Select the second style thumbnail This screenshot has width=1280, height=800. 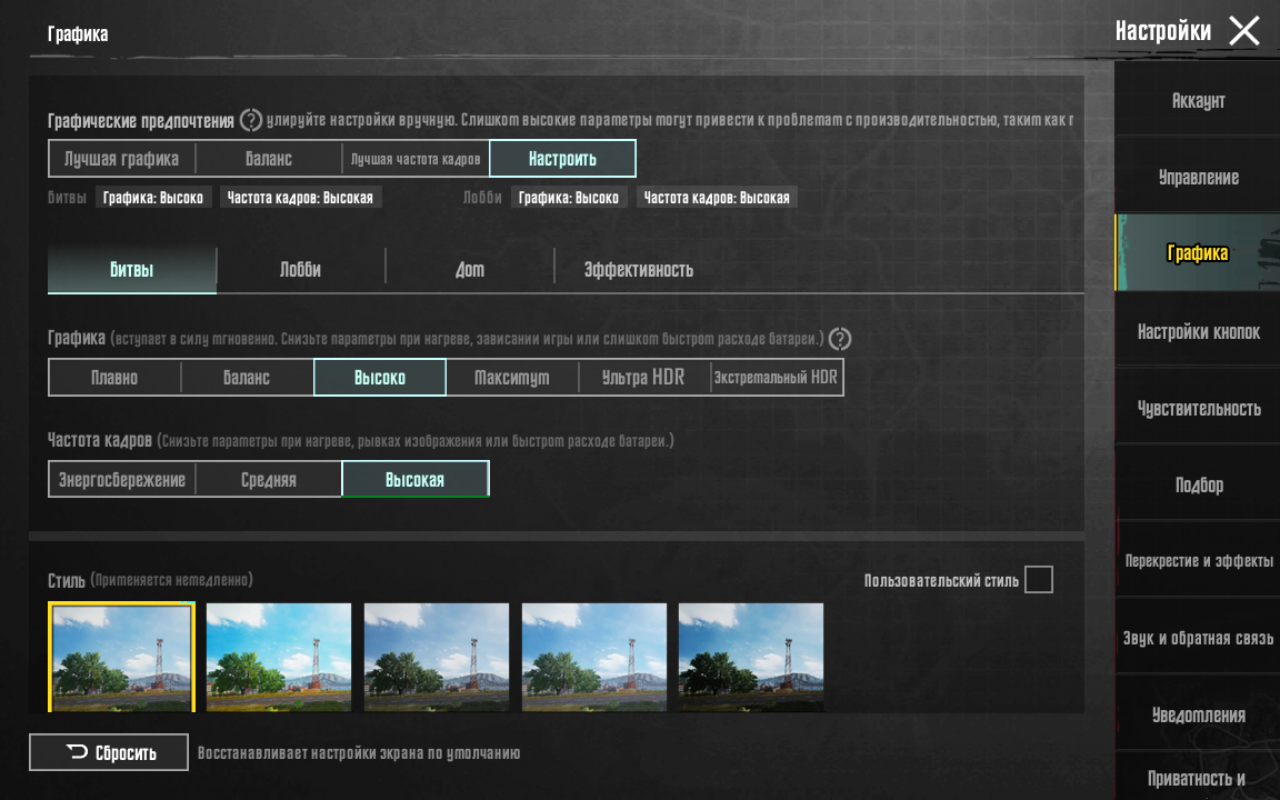pyautogui.click(x=279, y=656)
